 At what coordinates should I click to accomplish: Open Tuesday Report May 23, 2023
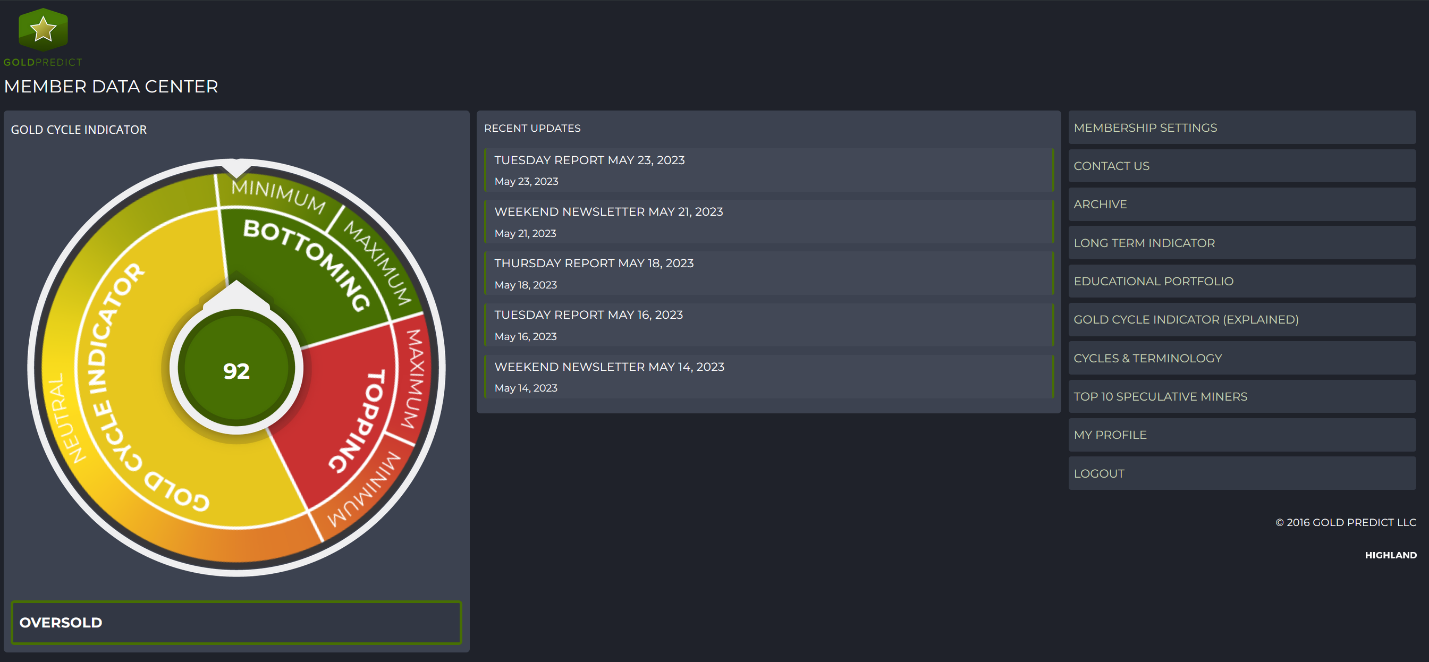click(x=589, y=160)
